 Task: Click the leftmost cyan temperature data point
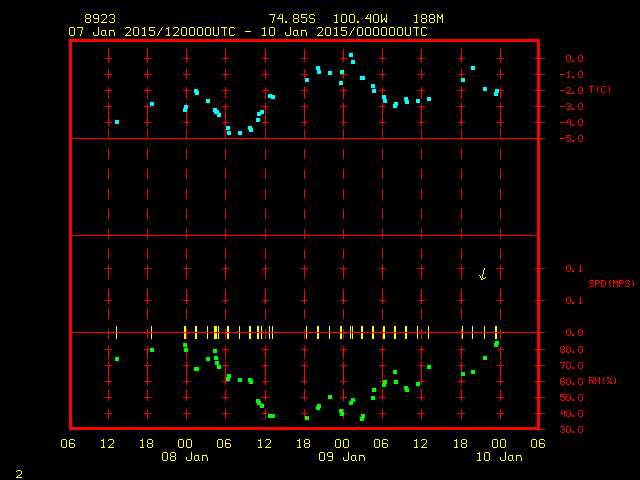coord(117,122)
